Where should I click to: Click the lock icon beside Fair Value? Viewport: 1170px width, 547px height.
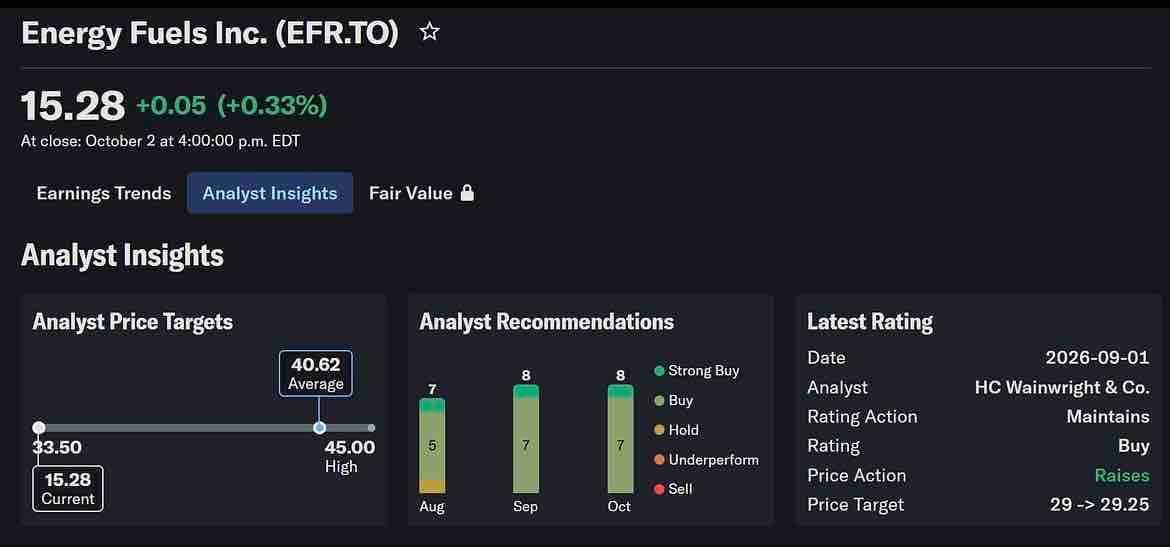point(467,193)
